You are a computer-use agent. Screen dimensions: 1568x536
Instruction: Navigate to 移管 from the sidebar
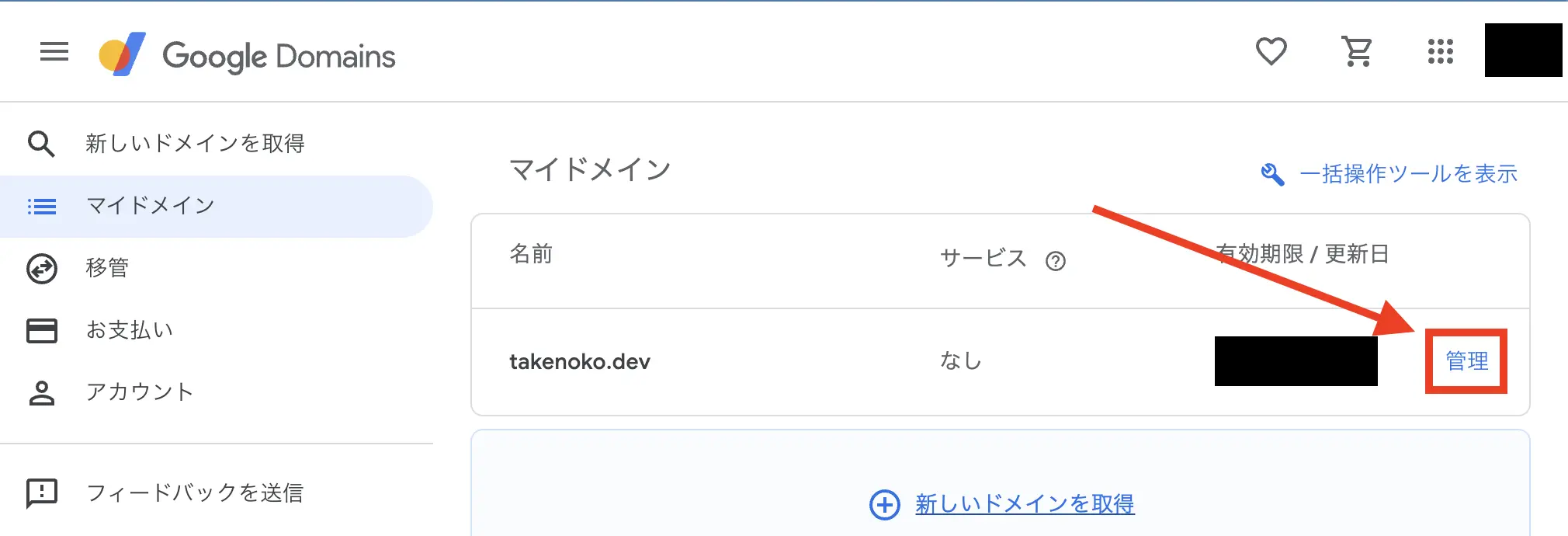point(107,268)
